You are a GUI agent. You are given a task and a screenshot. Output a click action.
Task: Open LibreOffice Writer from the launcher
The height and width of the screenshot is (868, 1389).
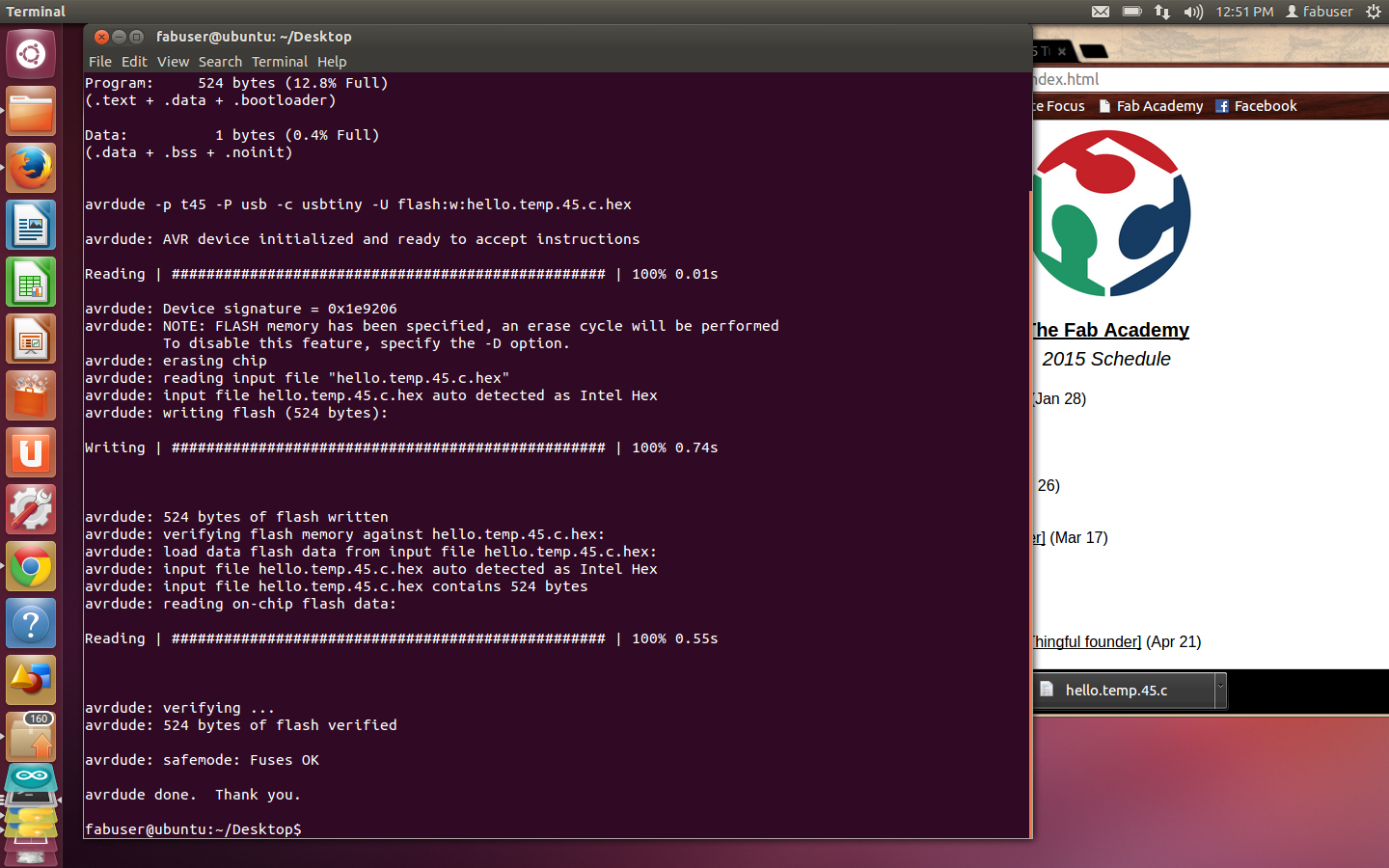click(31, 225)
